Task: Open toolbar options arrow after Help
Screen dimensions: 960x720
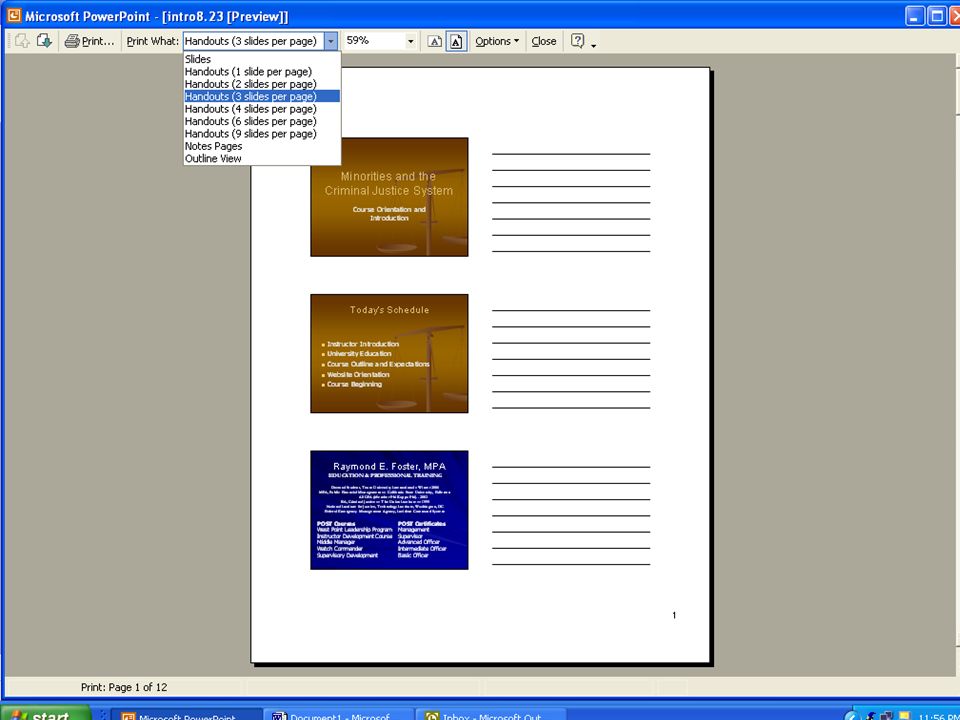Action: (593, 45)
